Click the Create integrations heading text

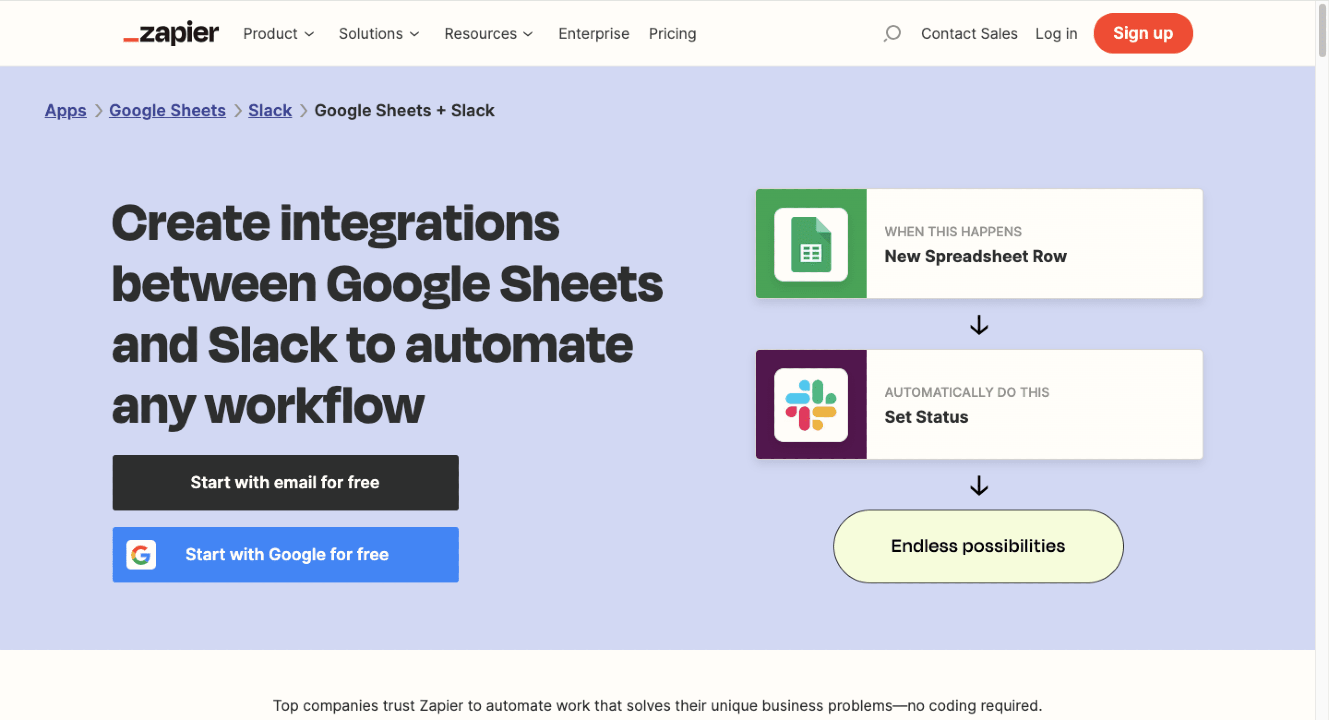[387, 313]
